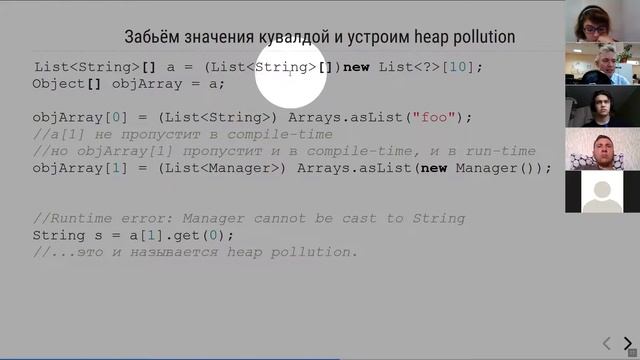Go back with previous slide arrow

tap(607, 343)
